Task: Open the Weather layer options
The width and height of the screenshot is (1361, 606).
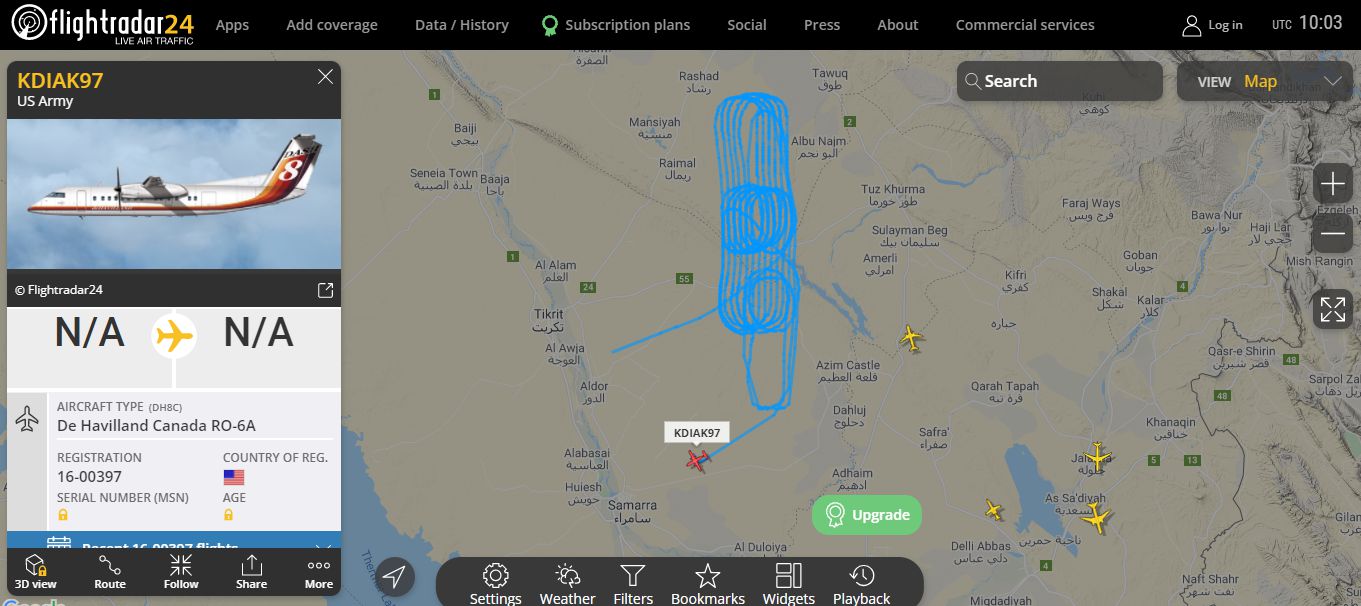Action: pyautogui.click(x=567, y=584)
